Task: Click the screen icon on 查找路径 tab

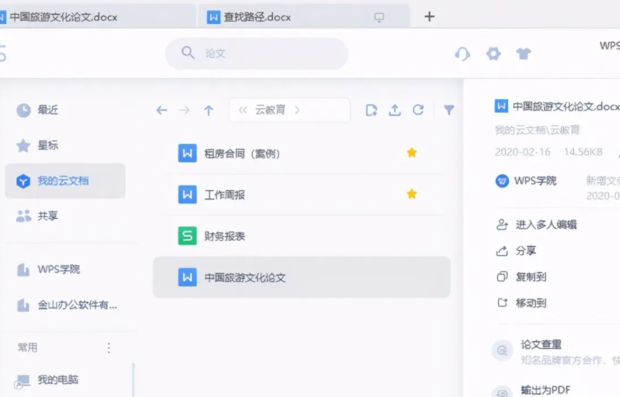Action: click(379, 17)
